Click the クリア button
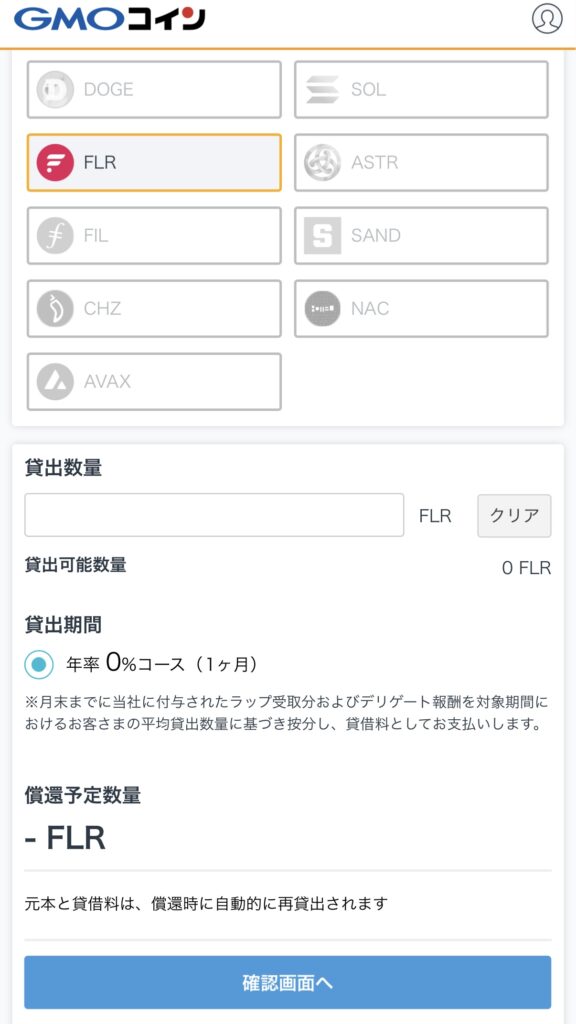The height and width of the screenshot is (1024, 576). pos(514,515)
